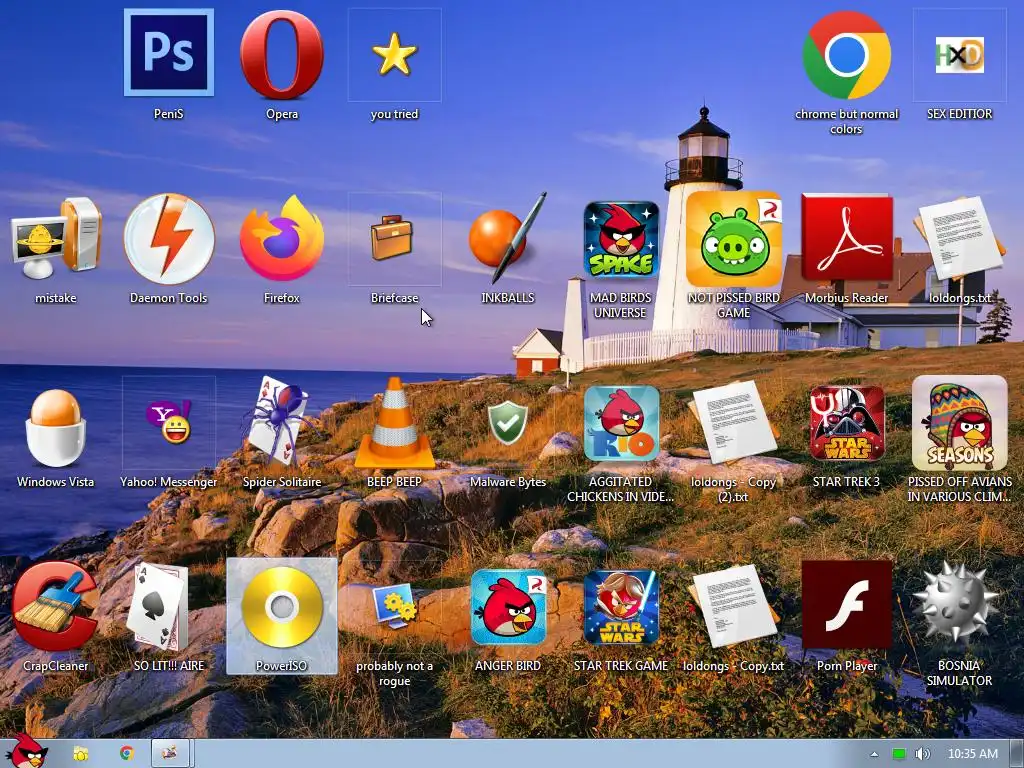Open the folder icon pinned on taskbar
Viewport: 1024px width, 768px height.
pos(80,754)
